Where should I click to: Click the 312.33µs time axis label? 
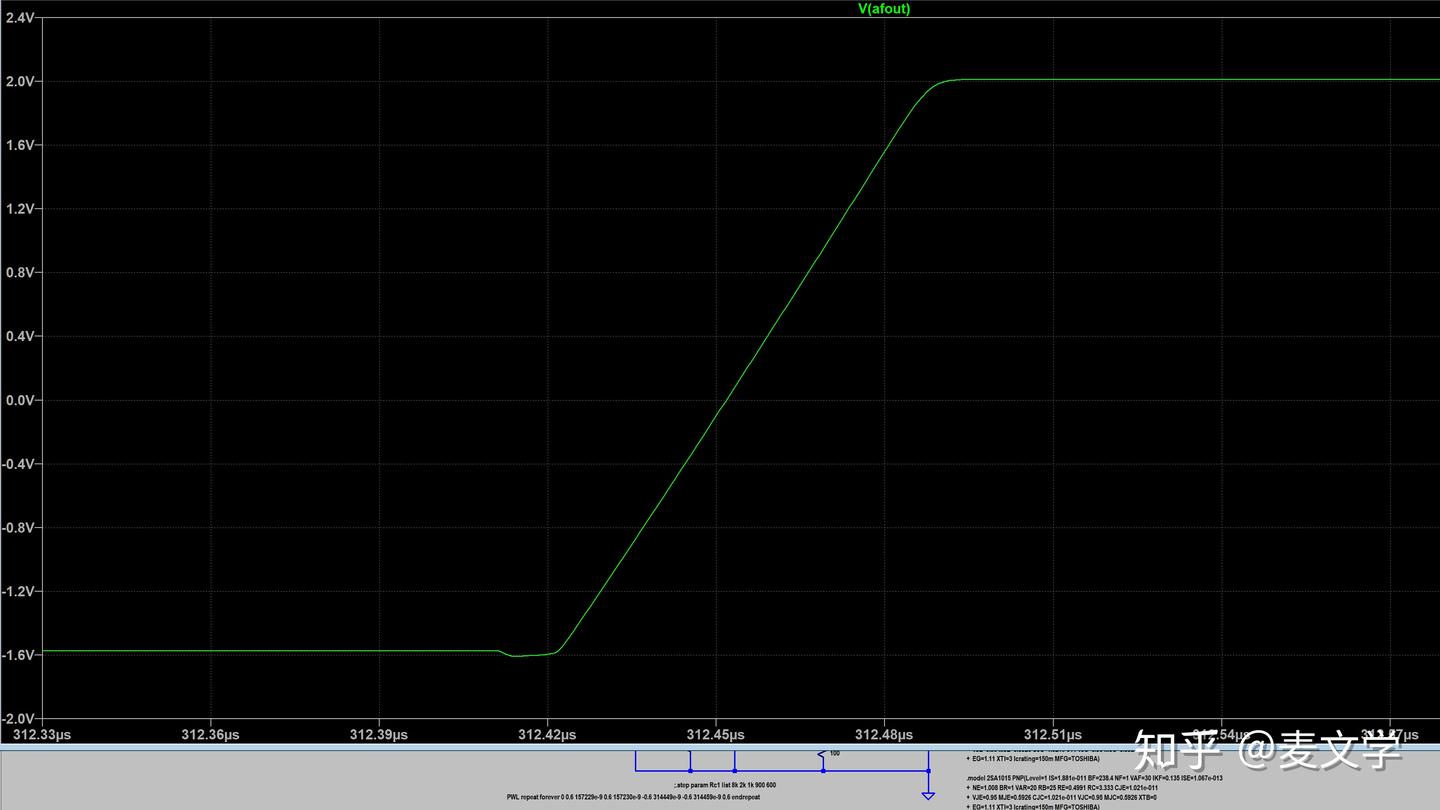42,734
